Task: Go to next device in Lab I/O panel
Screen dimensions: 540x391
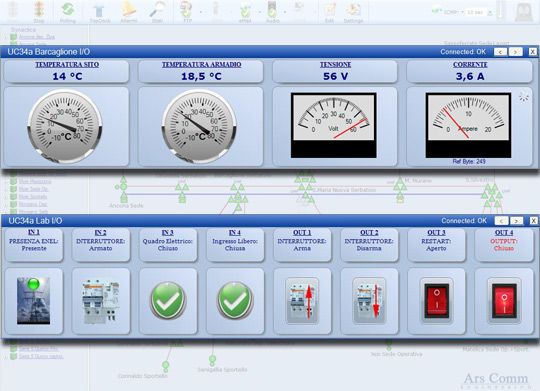Action: coord(517,221)
